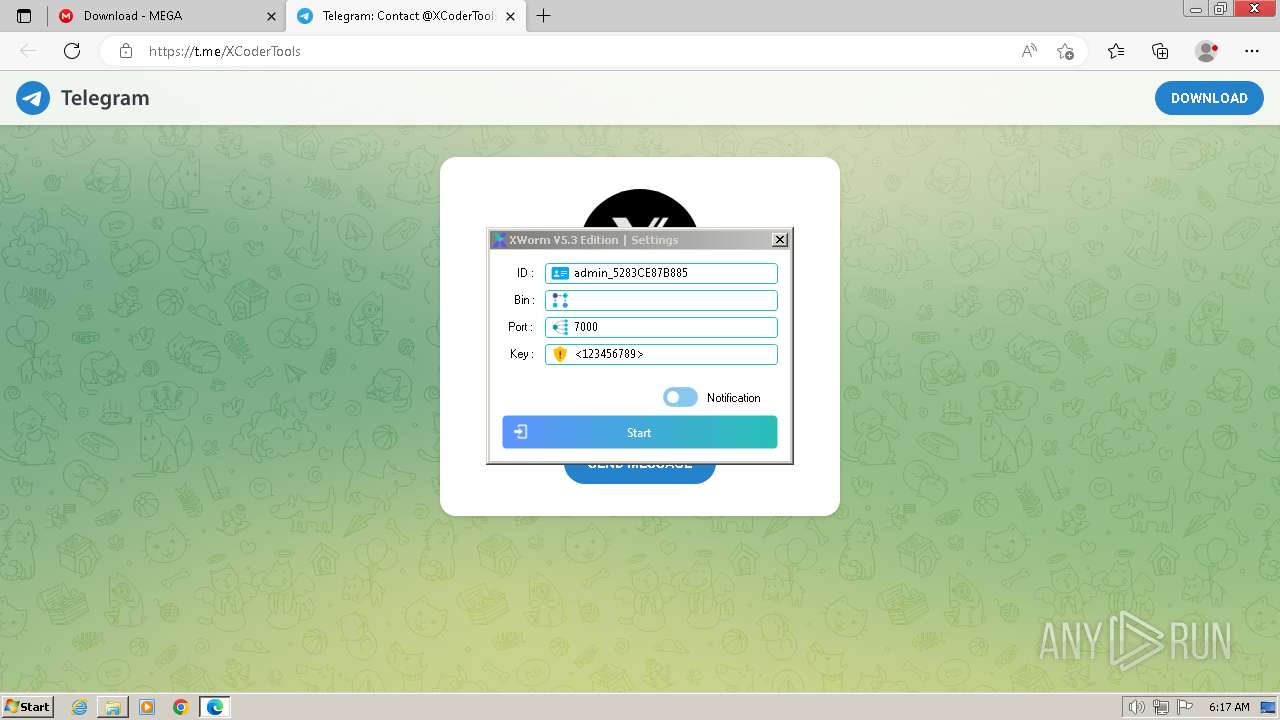View site information via the lock icon
Screen dimensions: 1280x720
[126, 51]
